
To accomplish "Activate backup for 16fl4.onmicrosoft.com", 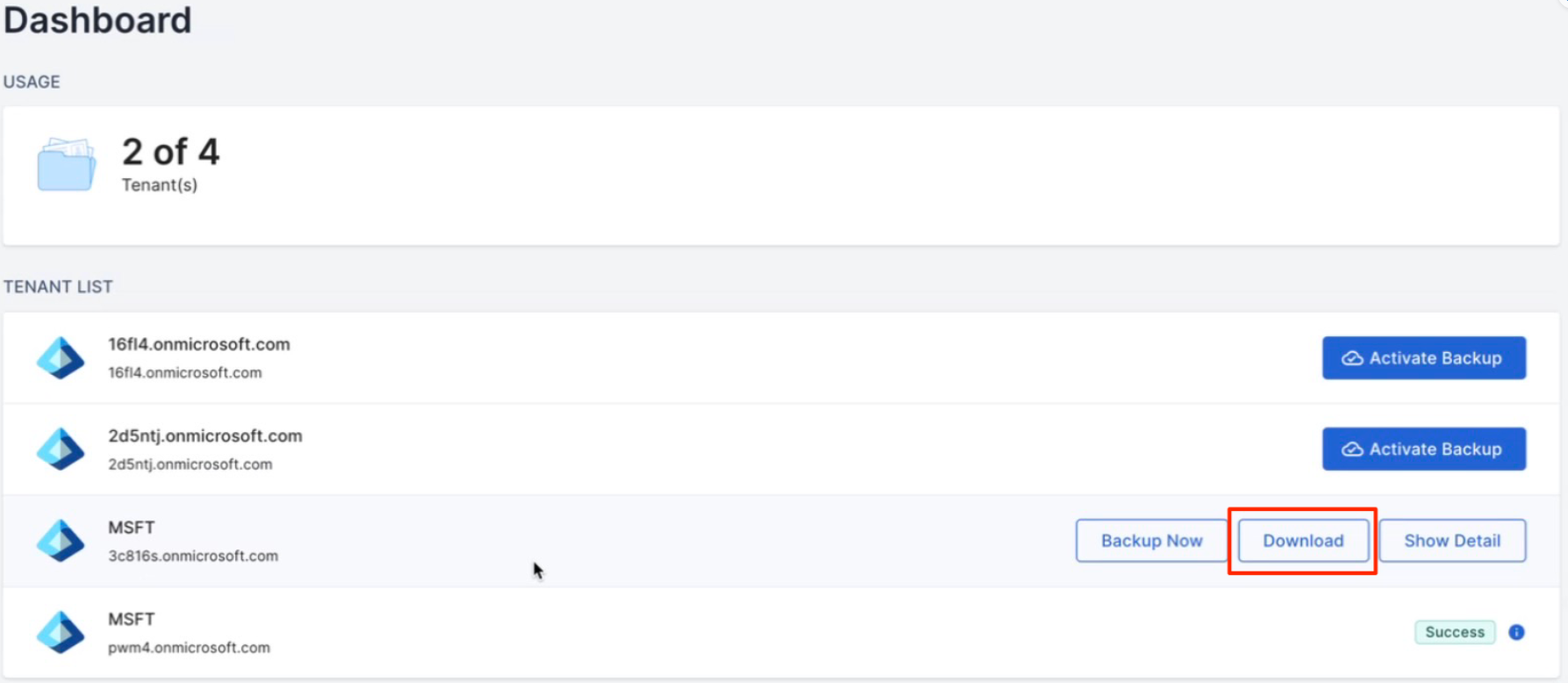I will [x=1423, y=358].
